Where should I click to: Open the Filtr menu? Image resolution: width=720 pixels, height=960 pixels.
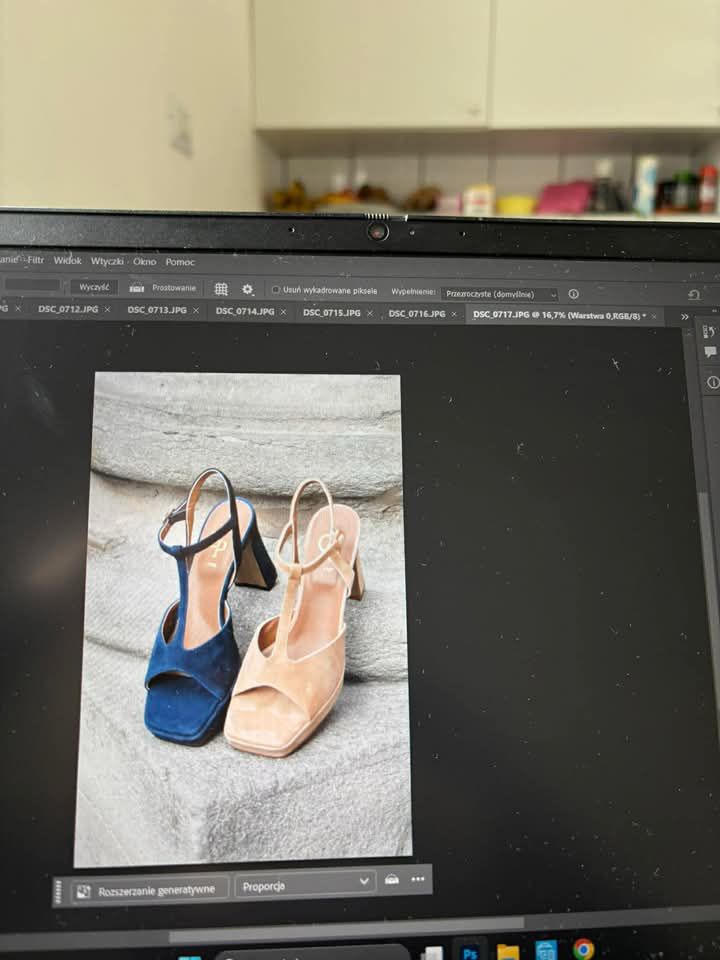(36, 260)
